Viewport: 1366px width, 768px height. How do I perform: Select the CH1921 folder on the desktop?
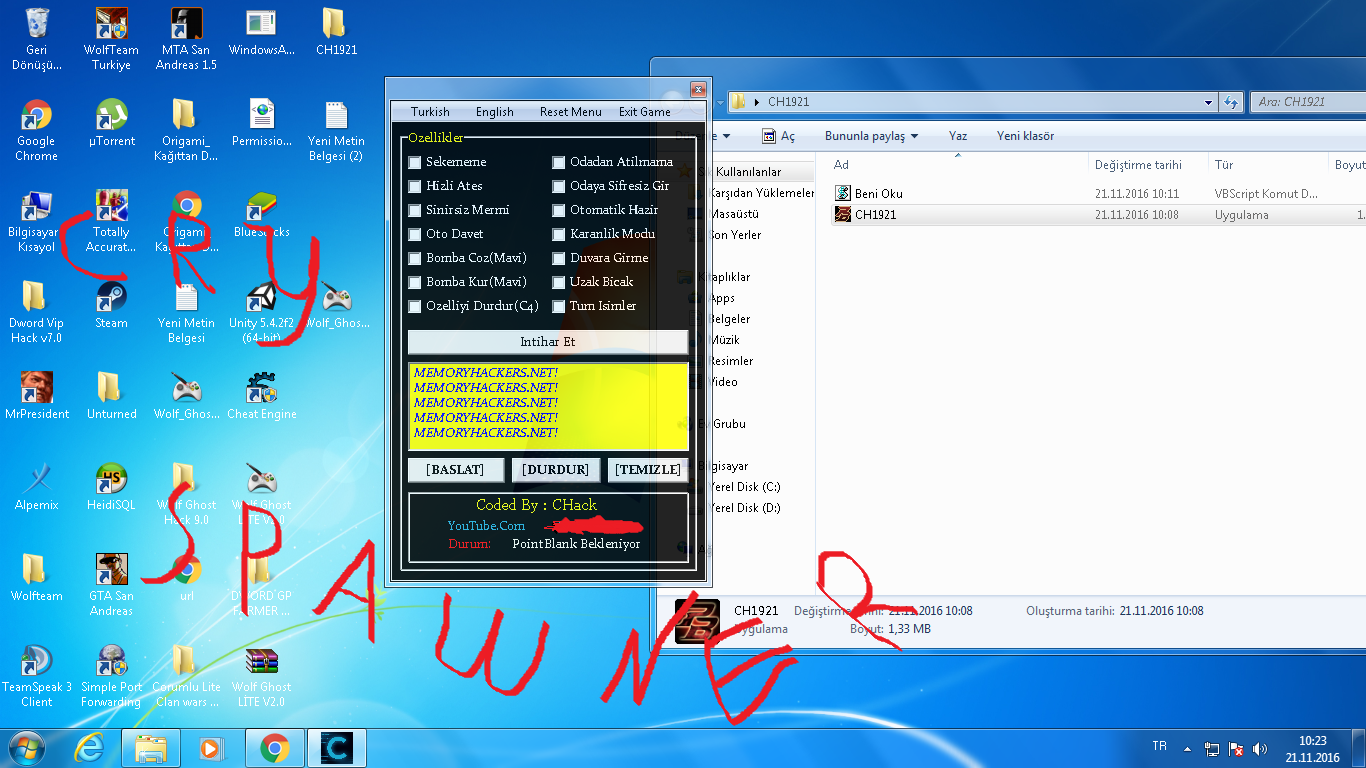tap(336, 31)
